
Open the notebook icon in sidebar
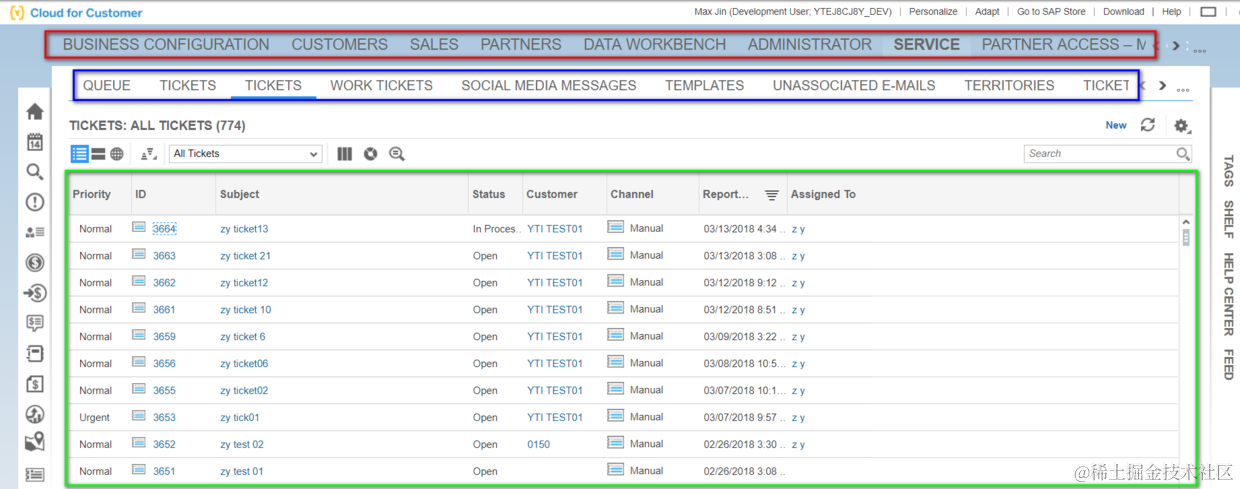(35, 354)
